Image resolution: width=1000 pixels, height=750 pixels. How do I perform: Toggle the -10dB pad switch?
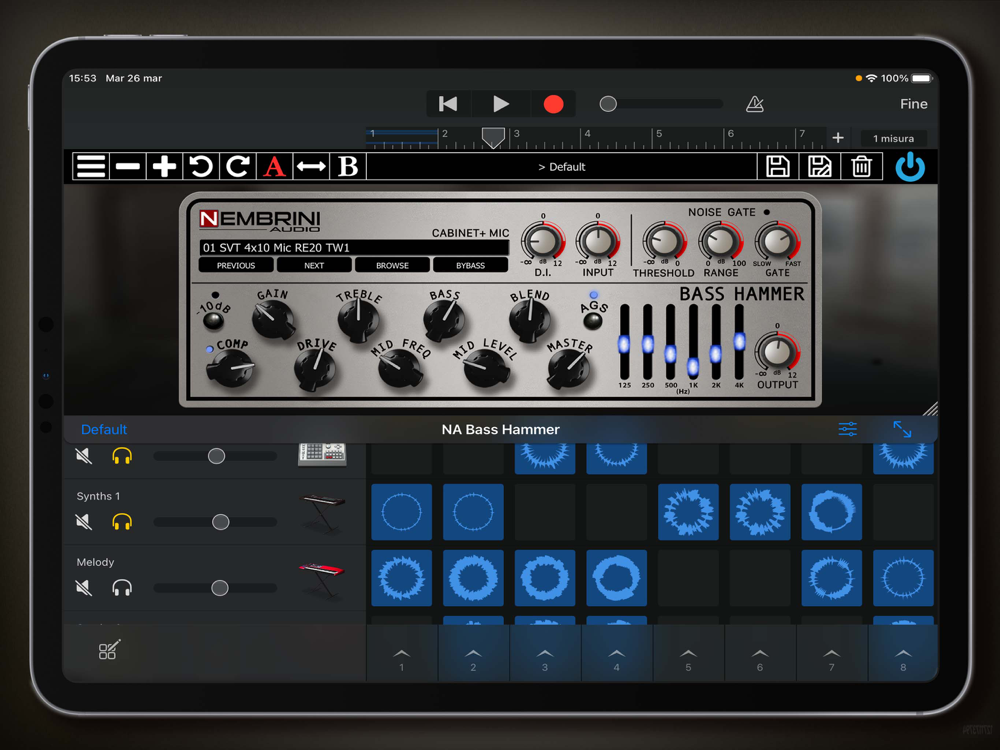click(x=213, y=321)
